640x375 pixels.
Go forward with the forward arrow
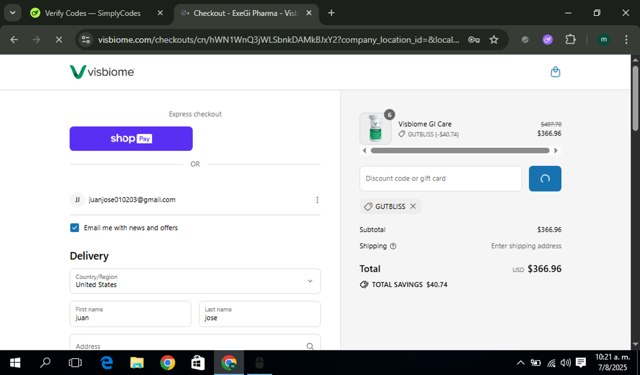click(36, 40)
